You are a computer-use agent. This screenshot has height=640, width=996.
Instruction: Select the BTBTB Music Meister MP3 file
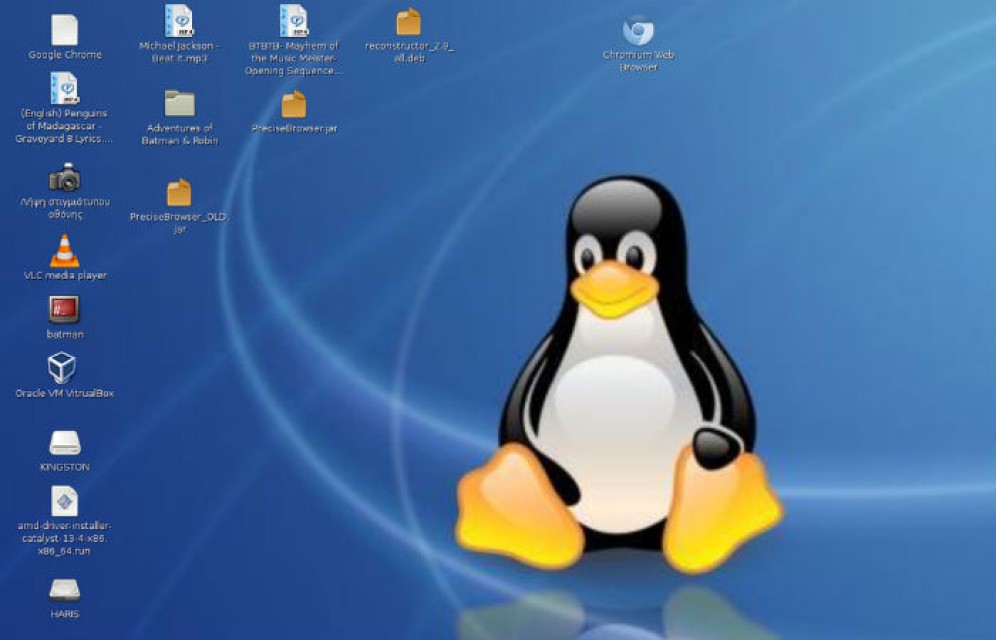pos(293,22)
